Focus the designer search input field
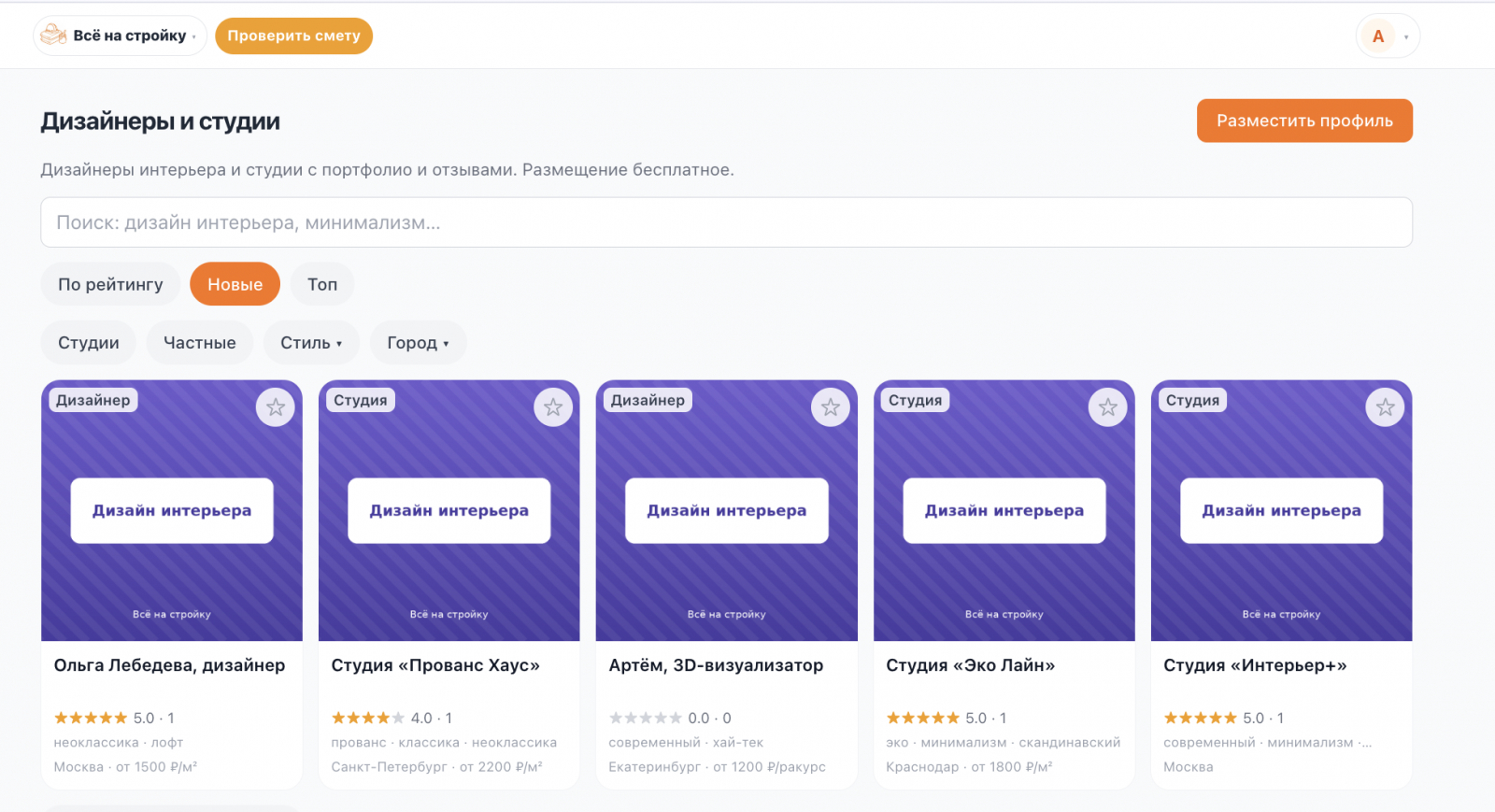Image resolution: width=1495 pixels, height=812 pixels. click(726, 222)
